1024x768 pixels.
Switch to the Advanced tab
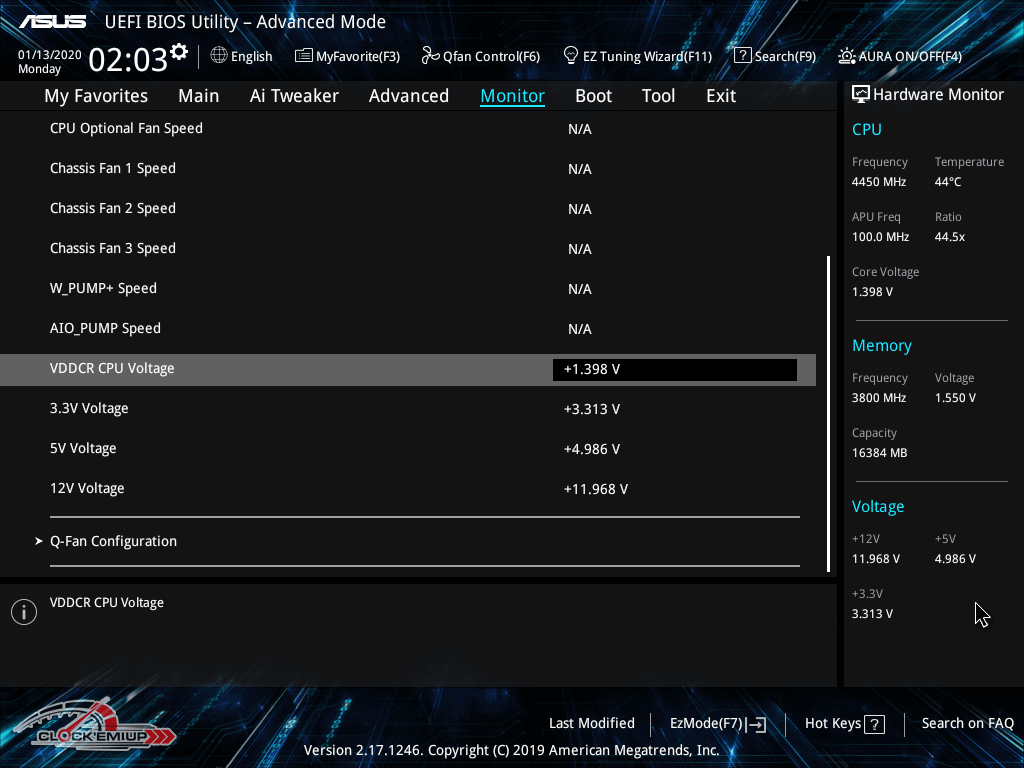(x=408, y=96)
